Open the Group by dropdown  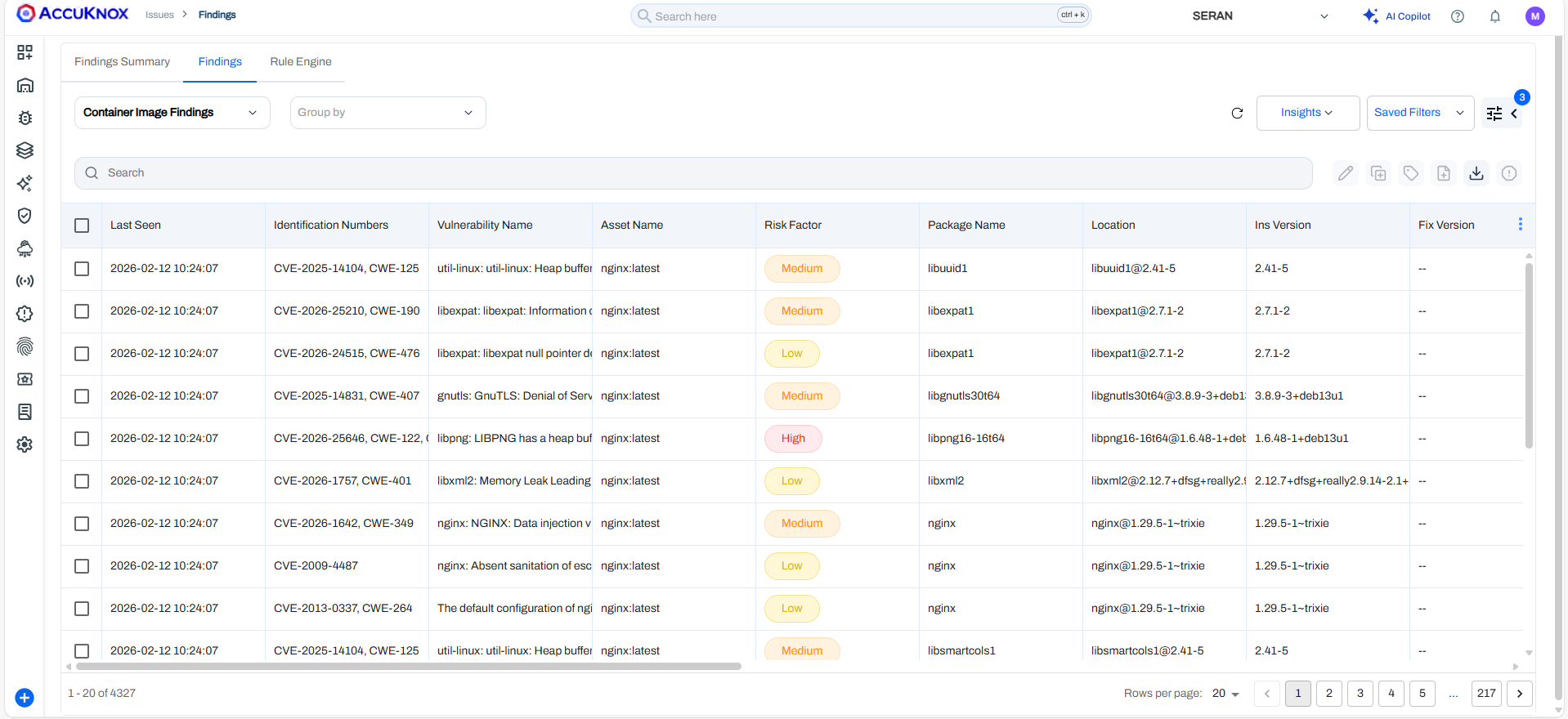tap(388, 113)
